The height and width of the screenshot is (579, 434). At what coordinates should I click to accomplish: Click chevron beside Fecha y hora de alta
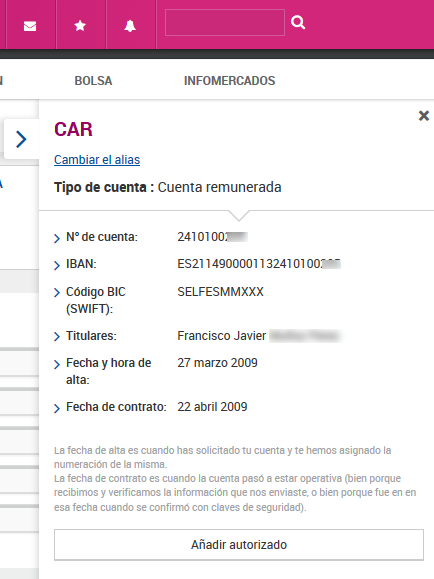[57, 364]
